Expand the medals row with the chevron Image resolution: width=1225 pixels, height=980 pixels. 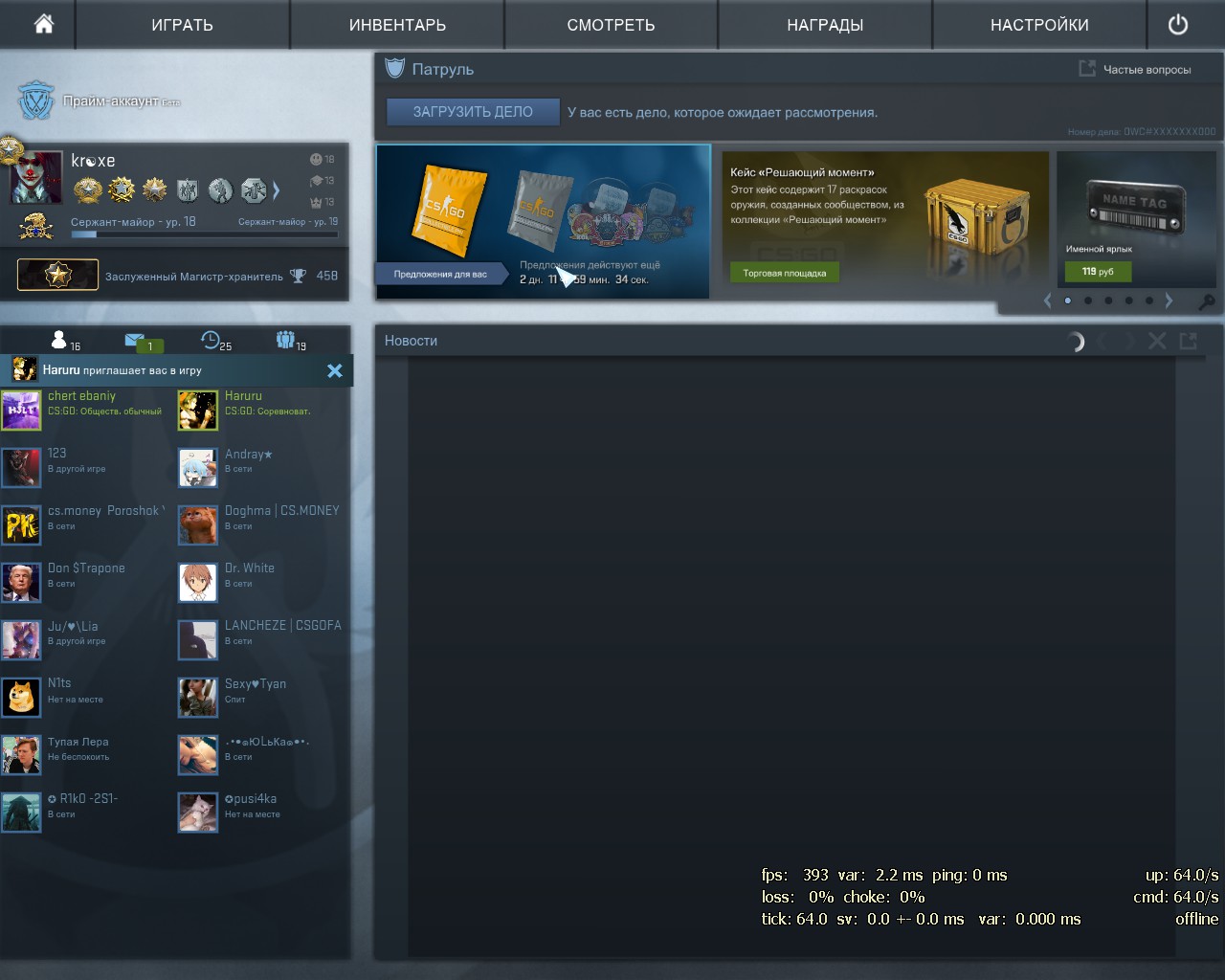coord(277,190)
